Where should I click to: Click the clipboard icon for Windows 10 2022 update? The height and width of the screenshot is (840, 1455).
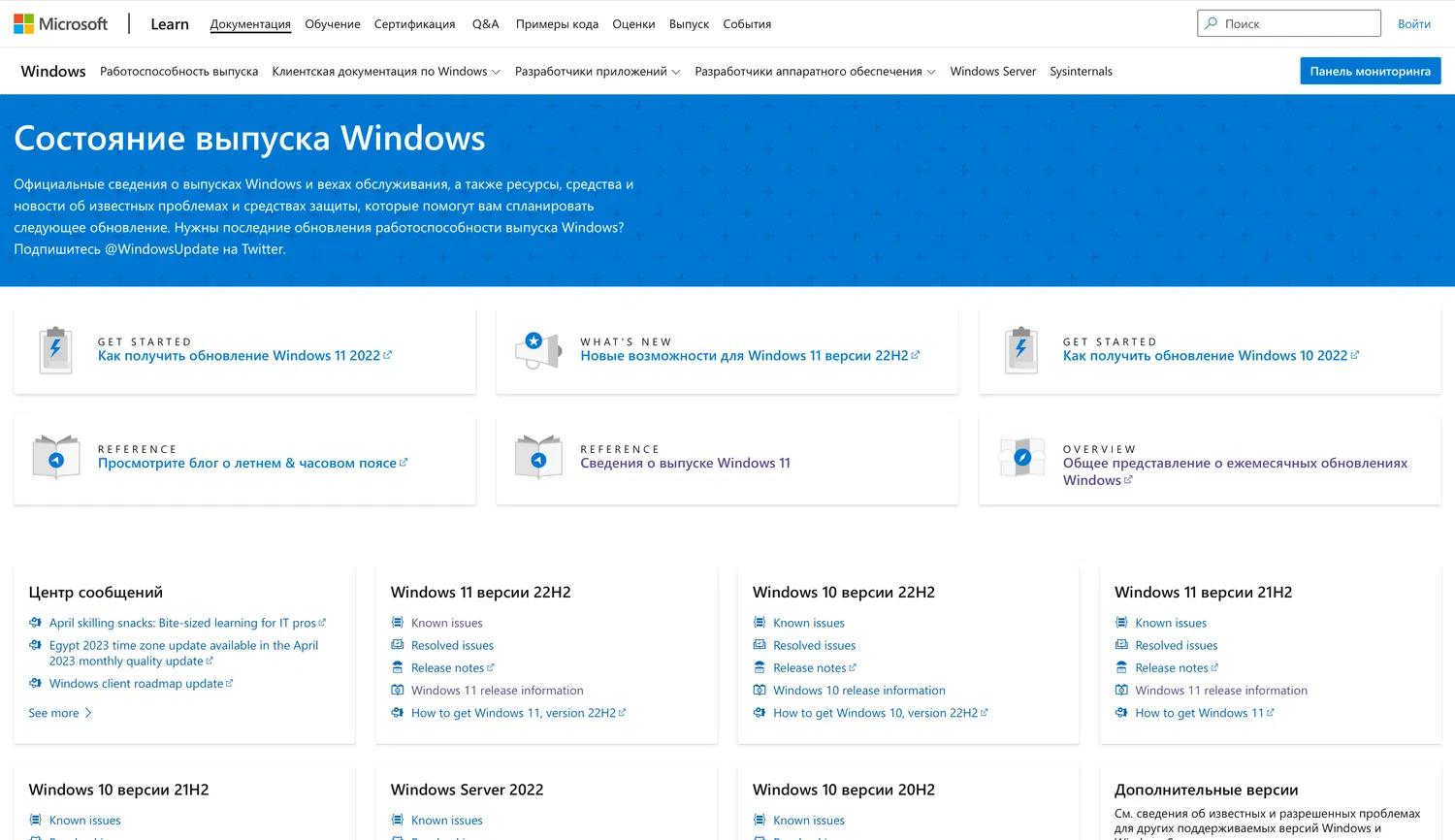click(x=1021, y=350)
